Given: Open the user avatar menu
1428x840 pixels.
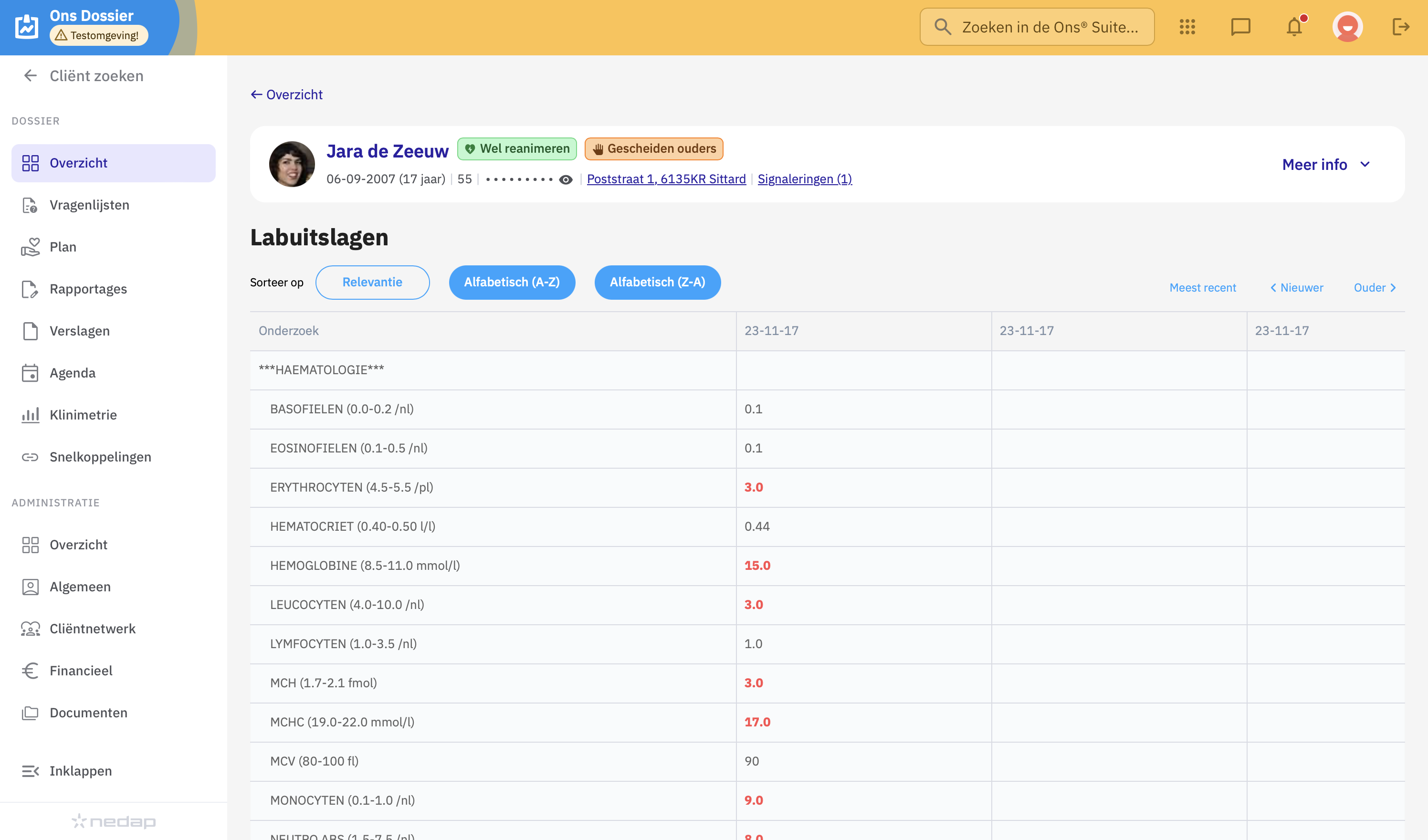Looking at the screenshot, I should [1347, 27].
